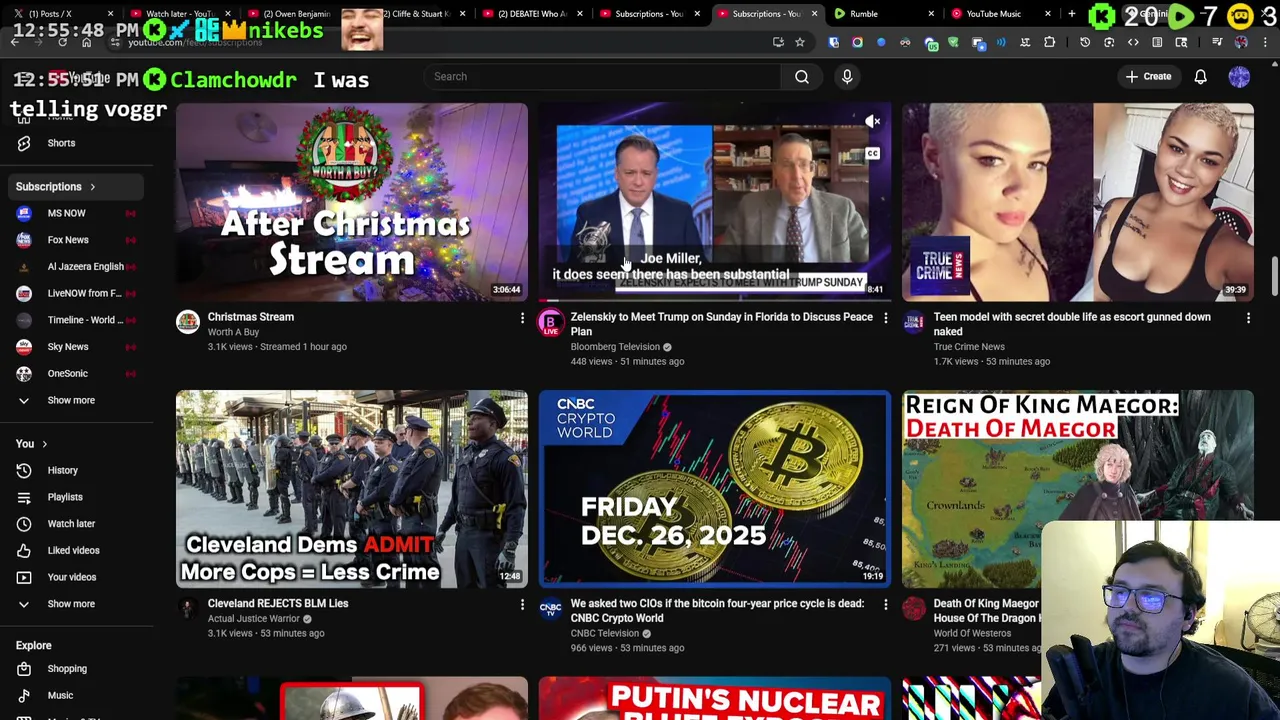Open Music under Explore
This screenshot has width=1280, height=720.
pyautogui.click(x=60, y=696)
